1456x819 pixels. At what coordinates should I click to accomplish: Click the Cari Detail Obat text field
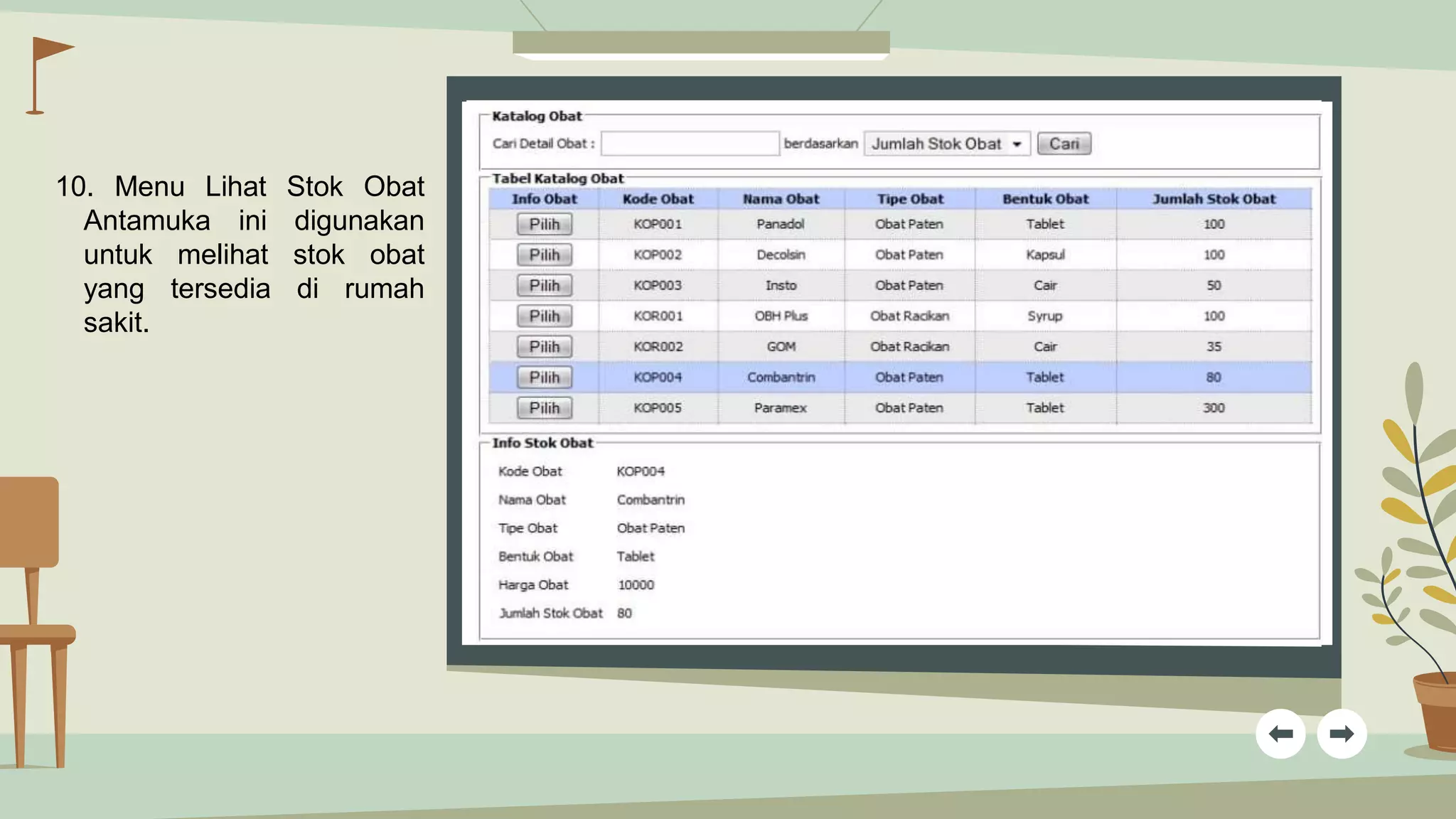[x=690, y=144]
